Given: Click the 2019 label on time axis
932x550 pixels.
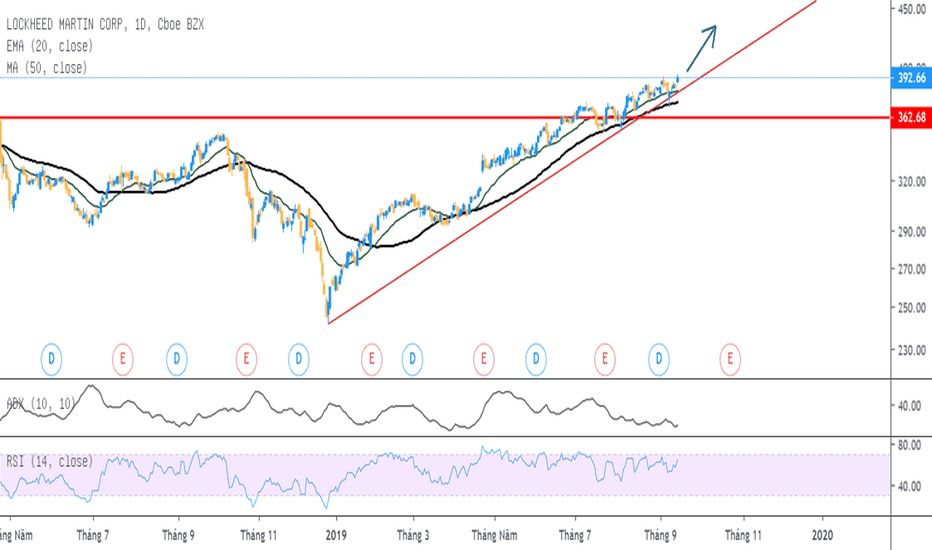Looking at the screenshot, I should click(x=336, y=535).
